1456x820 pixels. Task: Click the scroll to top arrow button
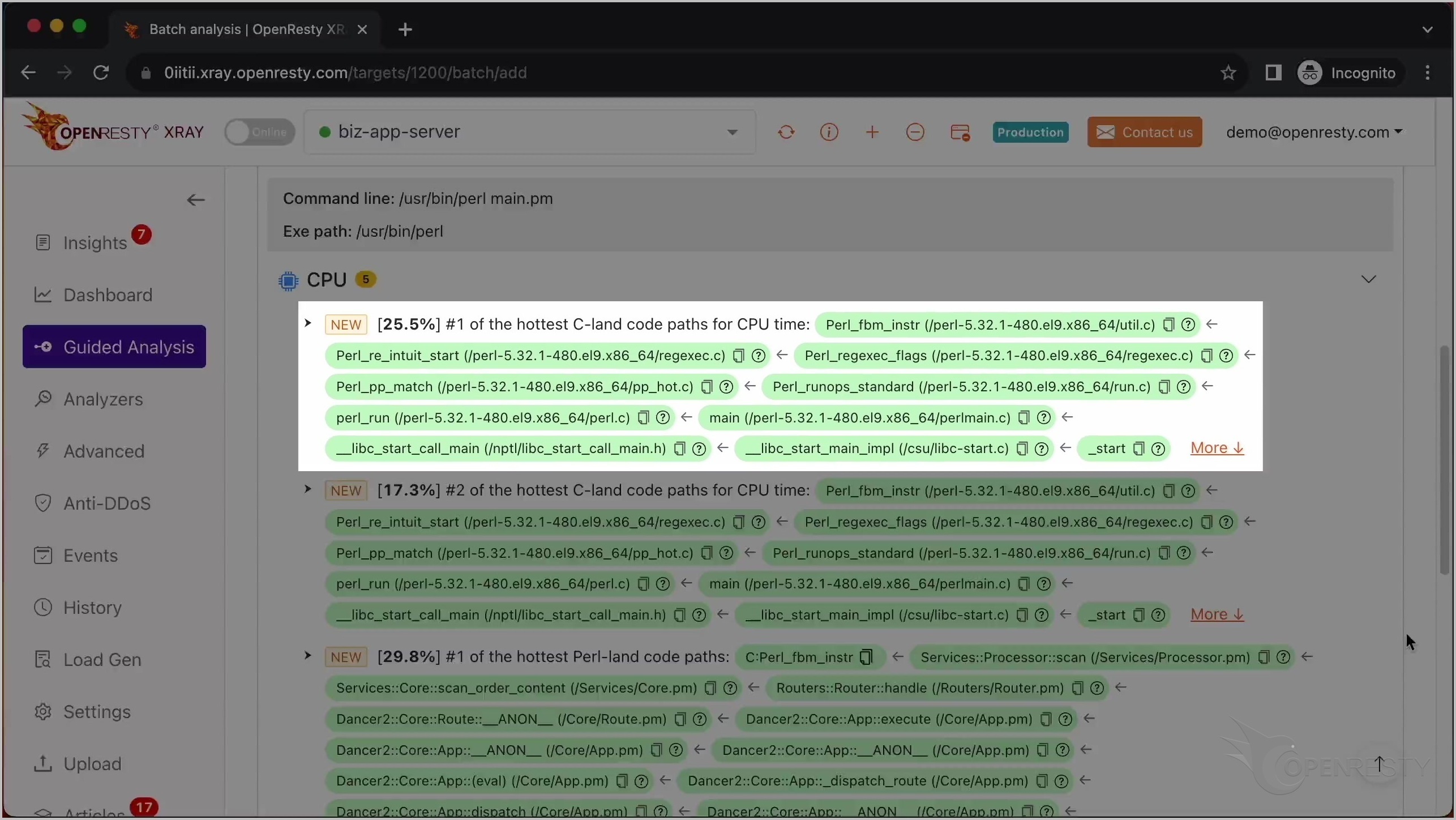pos(1380,763)
